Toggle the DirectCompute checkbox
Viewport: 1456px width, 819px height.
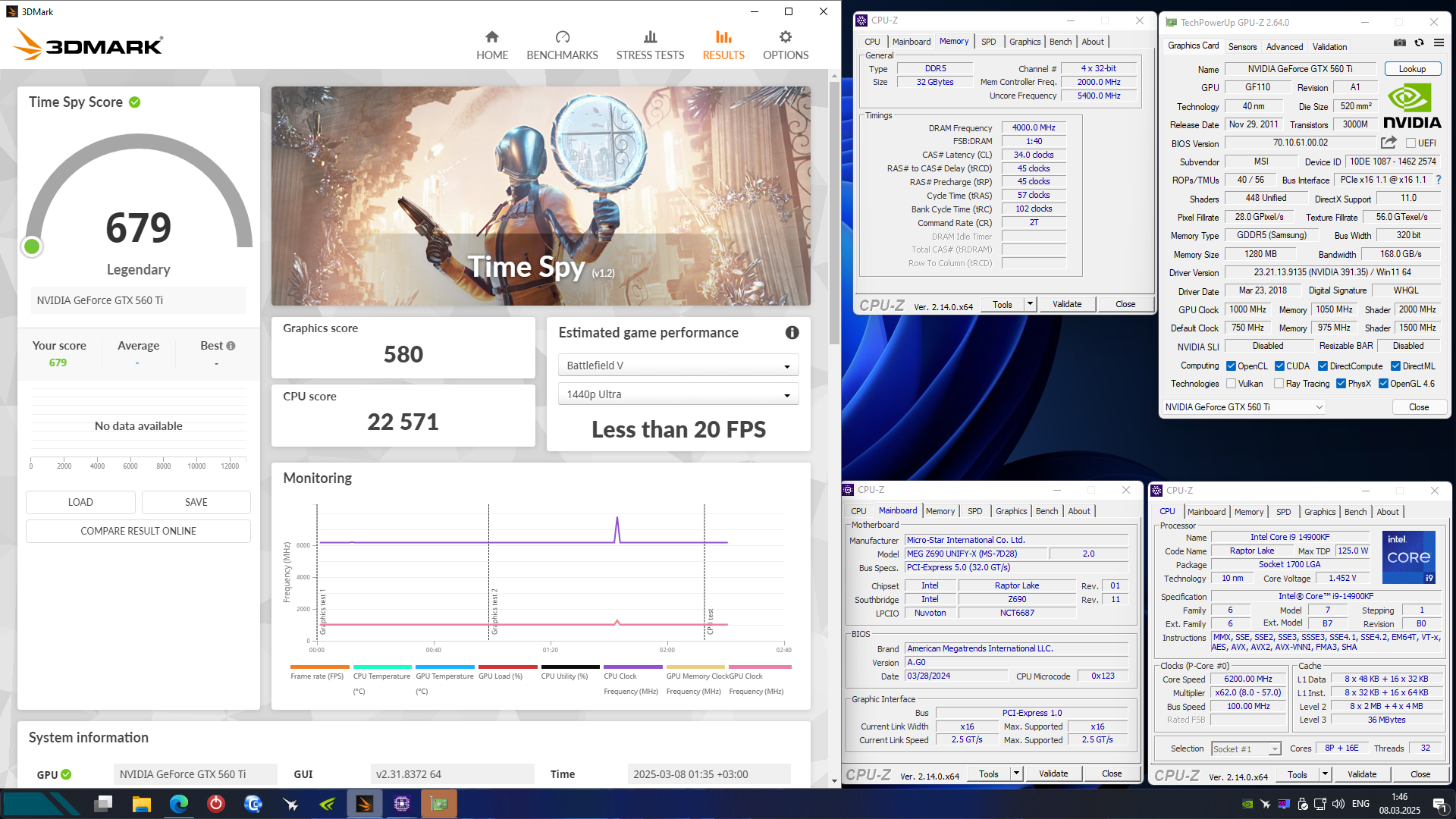pos(1323,366)
